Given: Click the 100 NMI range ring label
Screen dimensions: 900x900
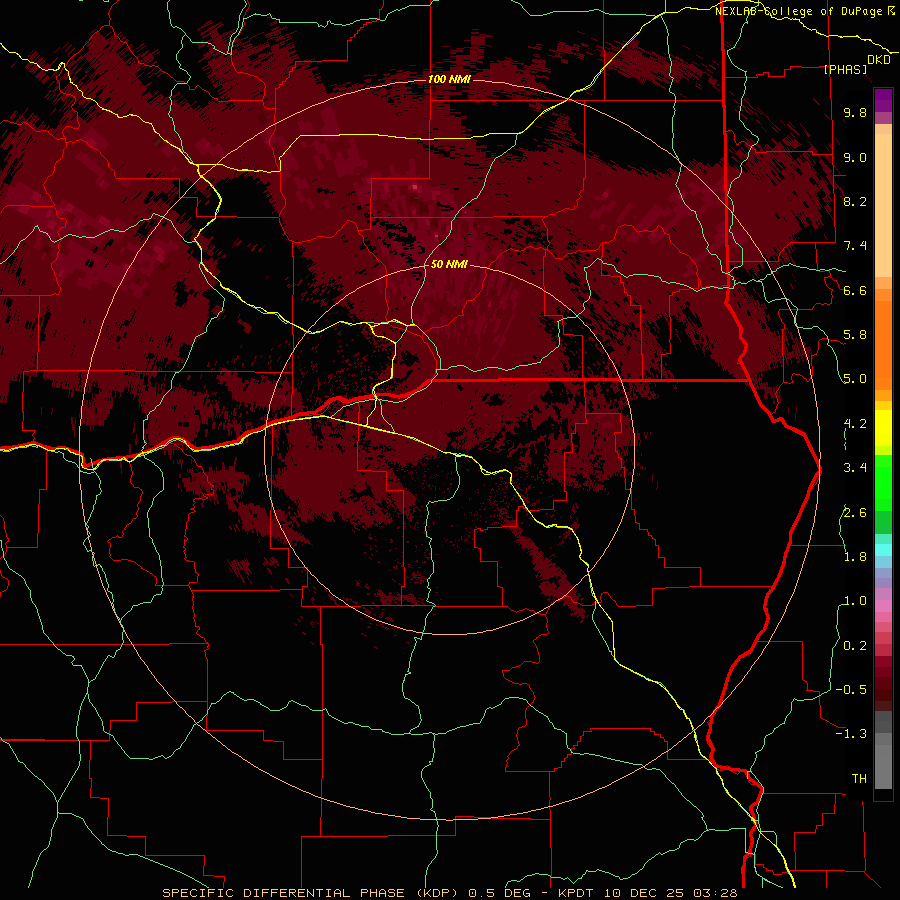Looking at the screenshot, I should [x=449, y=79].
